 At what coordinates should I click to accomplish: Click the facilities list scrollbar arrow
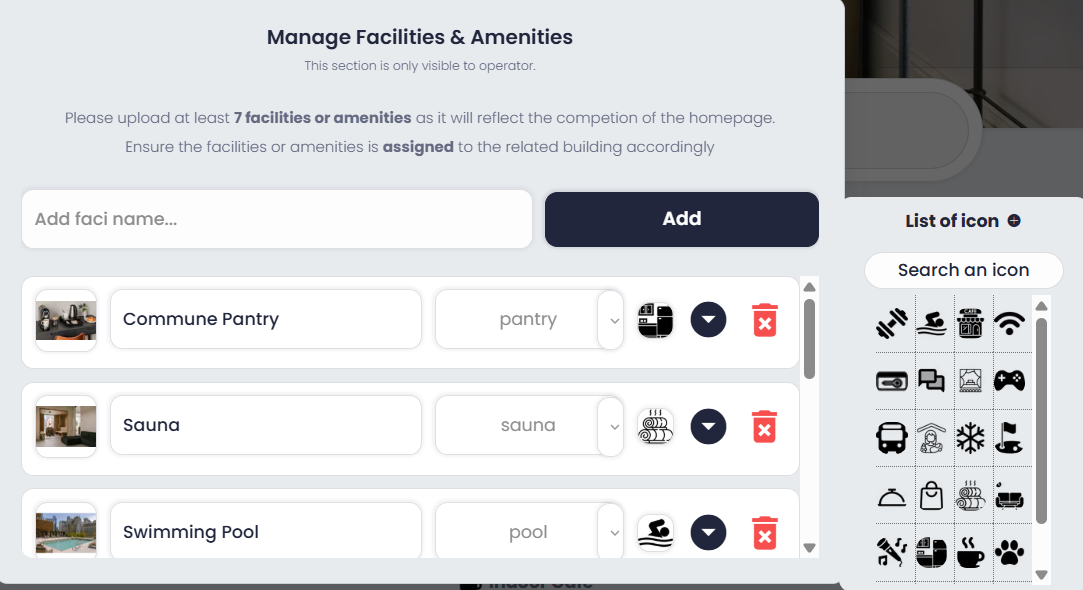pyautogui.click(x=808, y=286)
